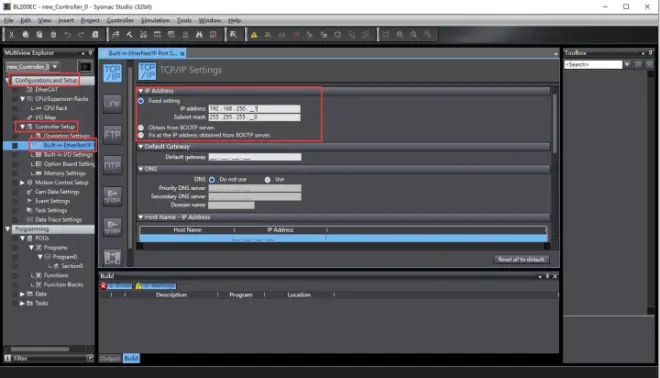Open the bottom-most icon in settings sidebar

click(x=112, y=257)
